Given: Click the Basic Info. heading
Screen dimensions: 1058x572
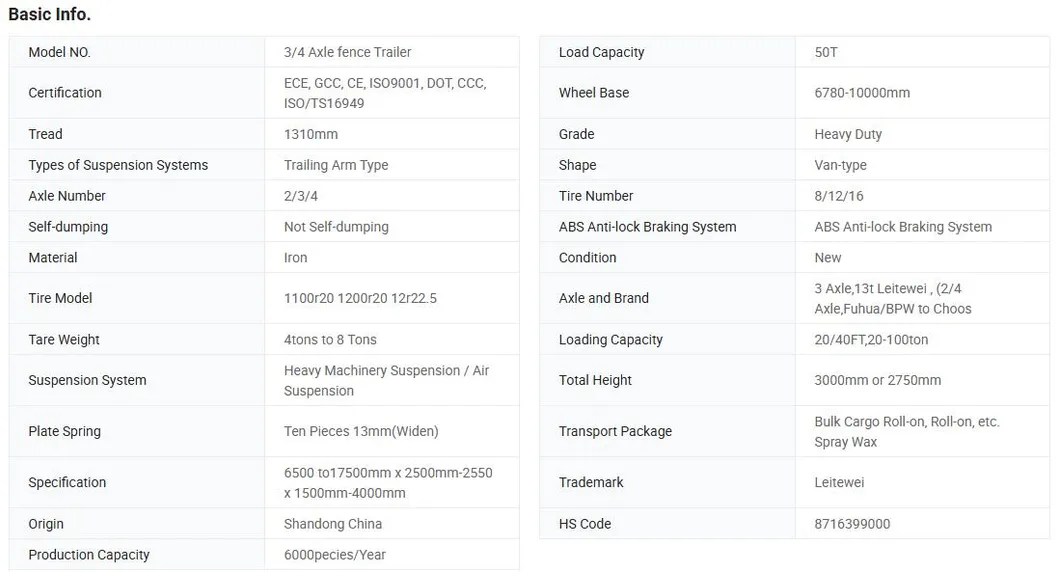Looking at the screenshot, I should point(49,14).
